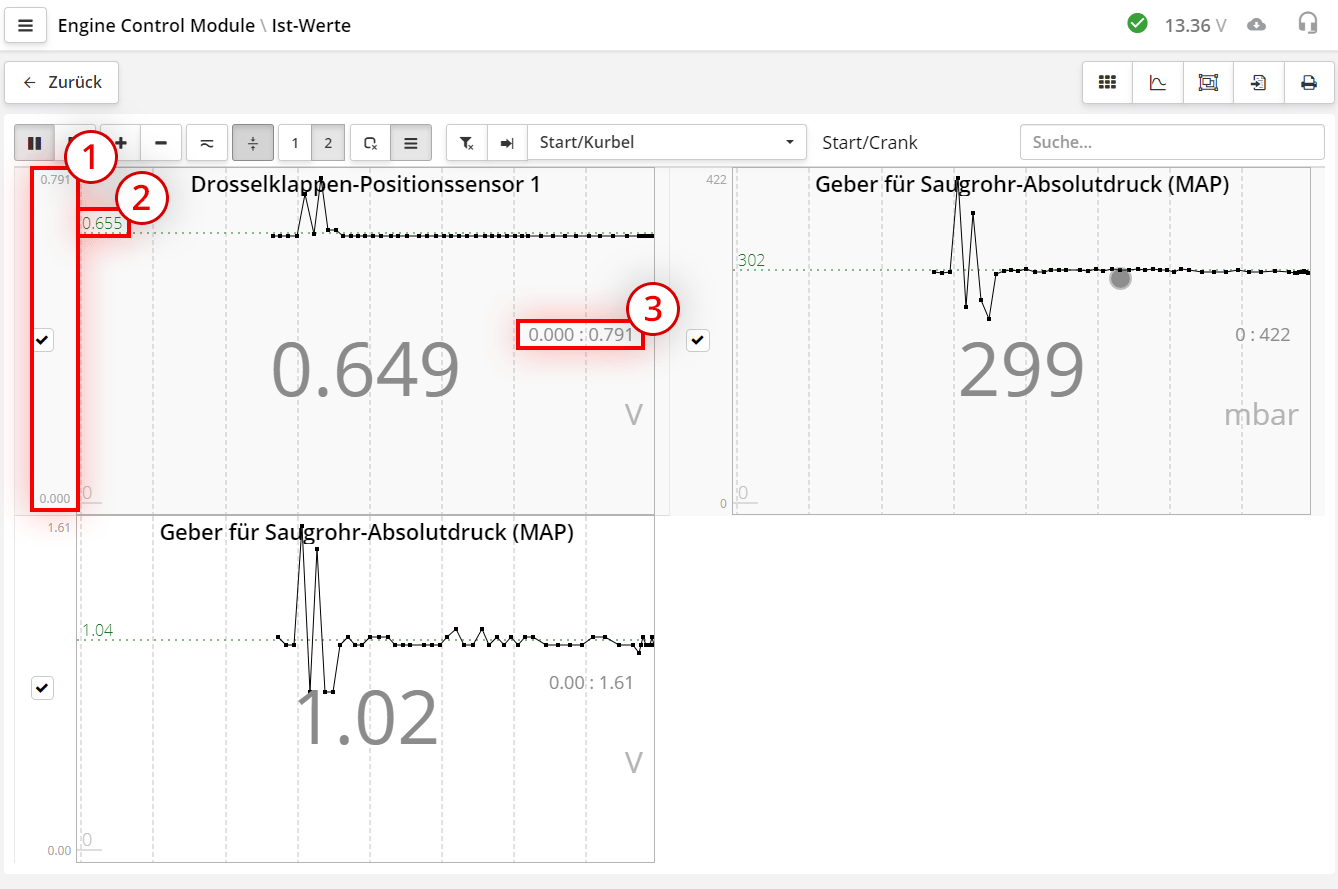Click the Engine Control Module breadcrumb

coord(156,25)
